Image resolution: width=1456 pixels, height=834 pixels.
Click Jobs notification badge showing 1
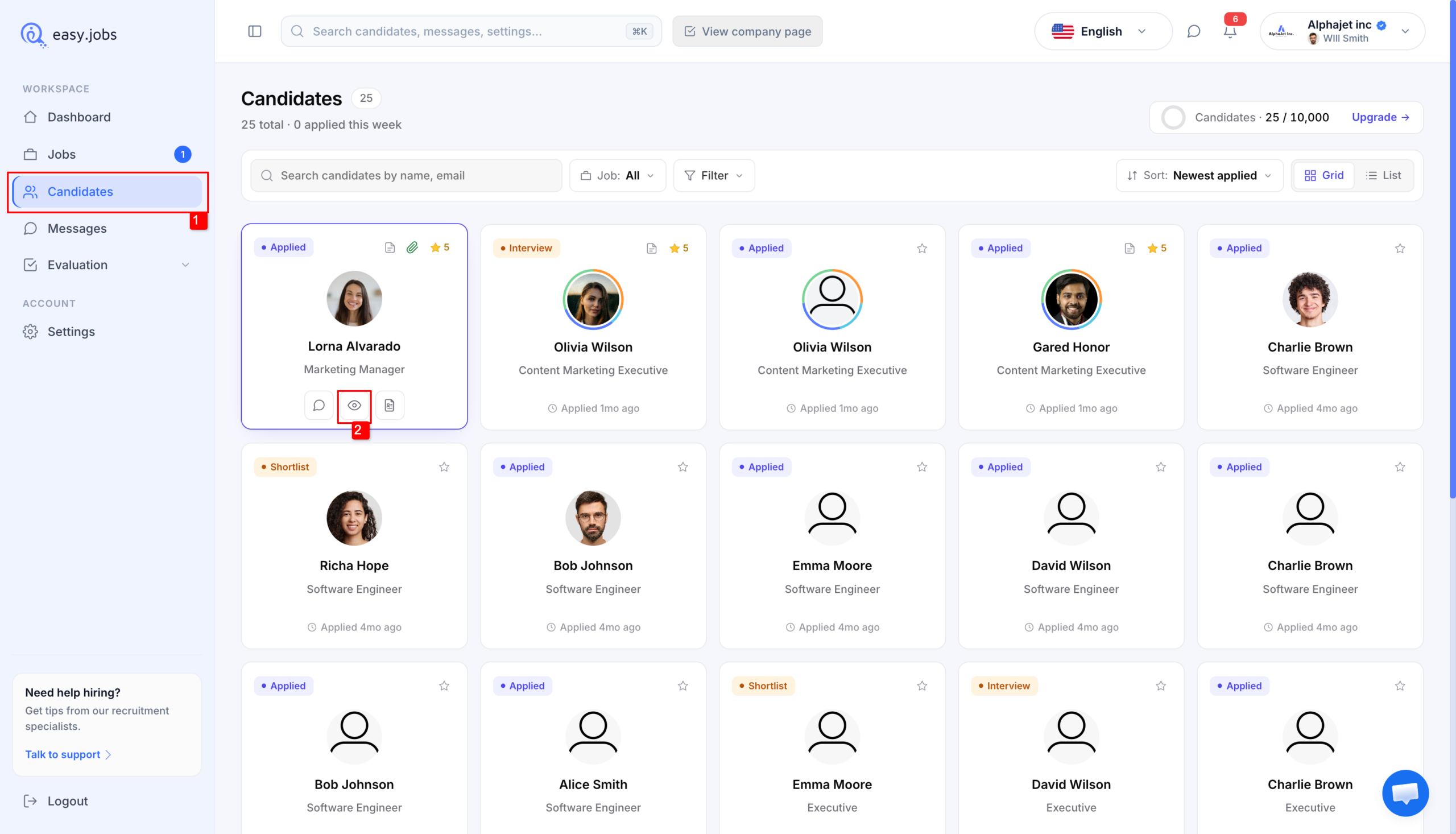[x=183, y=154]
